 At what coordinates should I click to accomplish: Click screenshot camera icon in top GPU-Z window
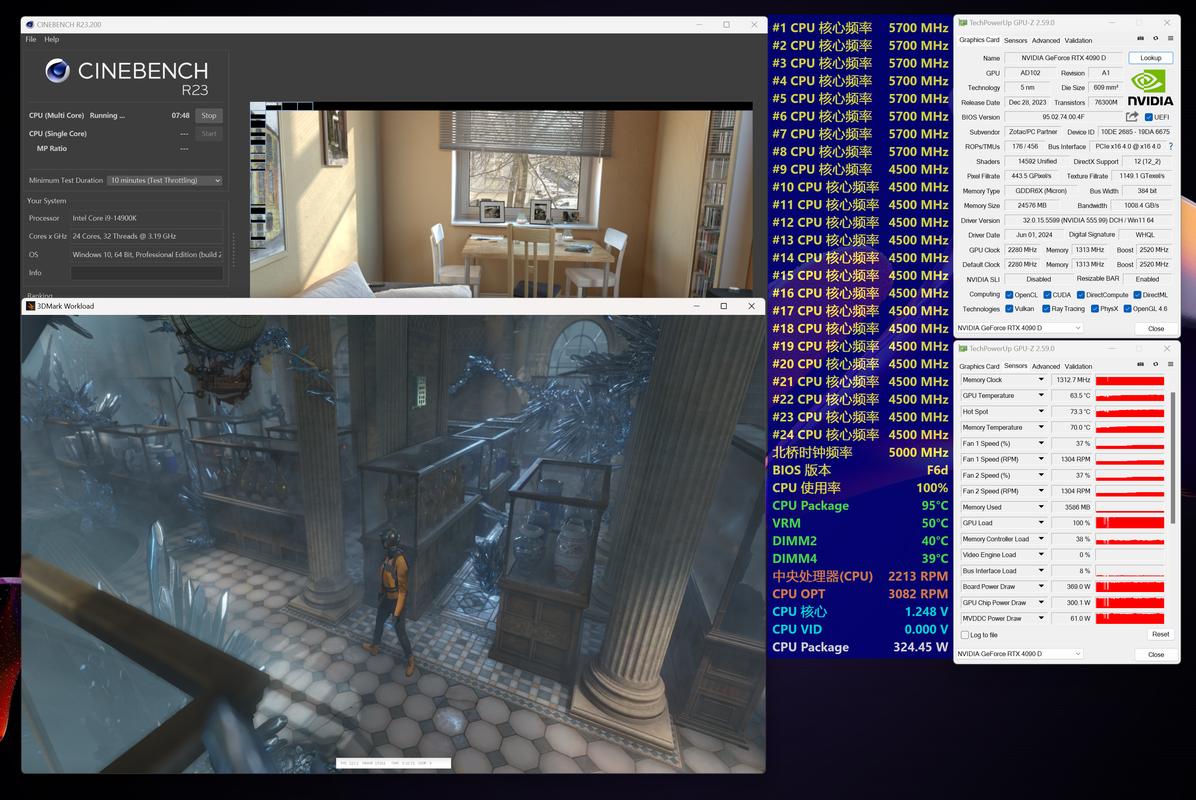coord(1140,40)
